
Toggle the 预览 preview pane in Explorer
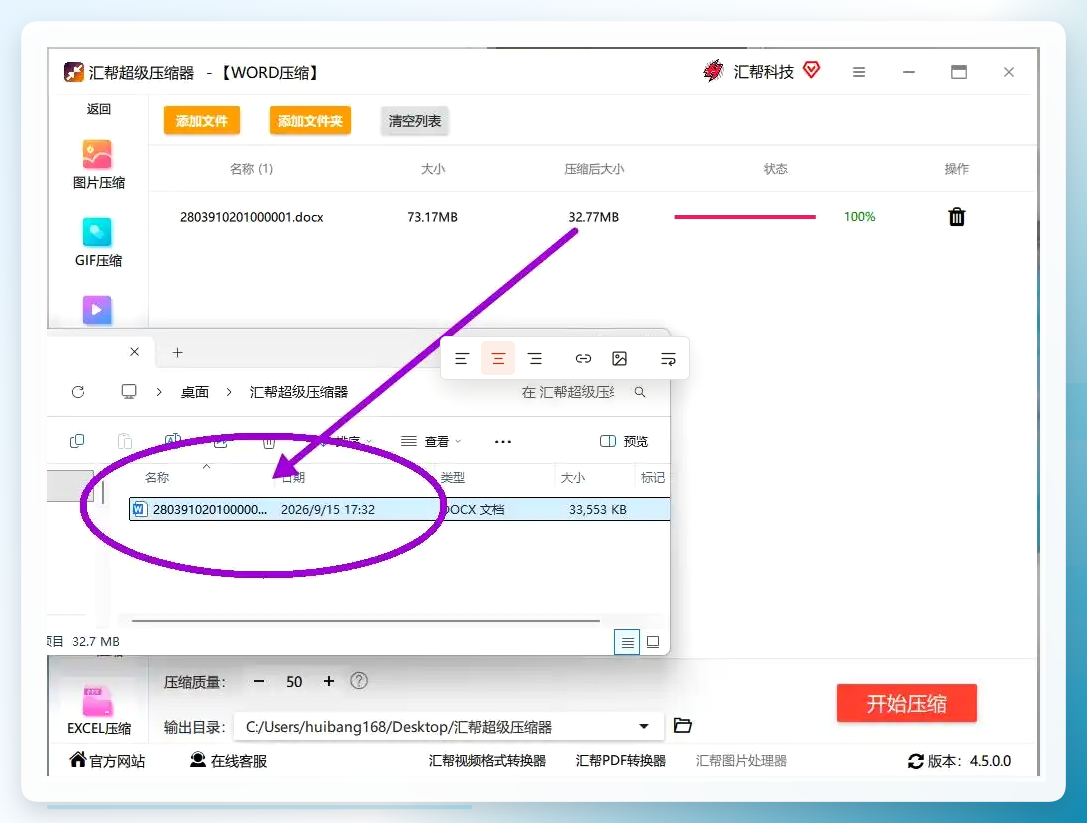(623, 442)
